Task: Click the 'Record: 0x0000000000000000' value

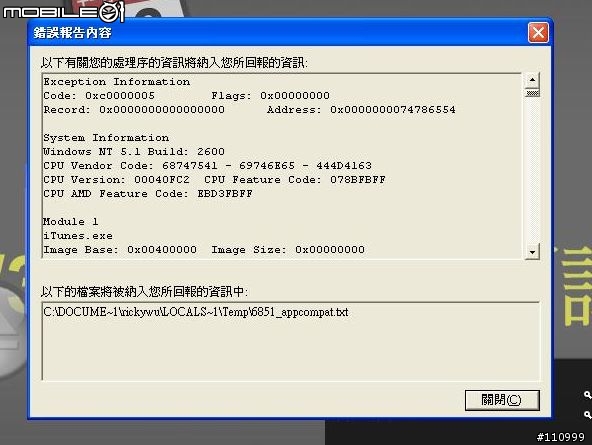Action: tap(134, 110)
